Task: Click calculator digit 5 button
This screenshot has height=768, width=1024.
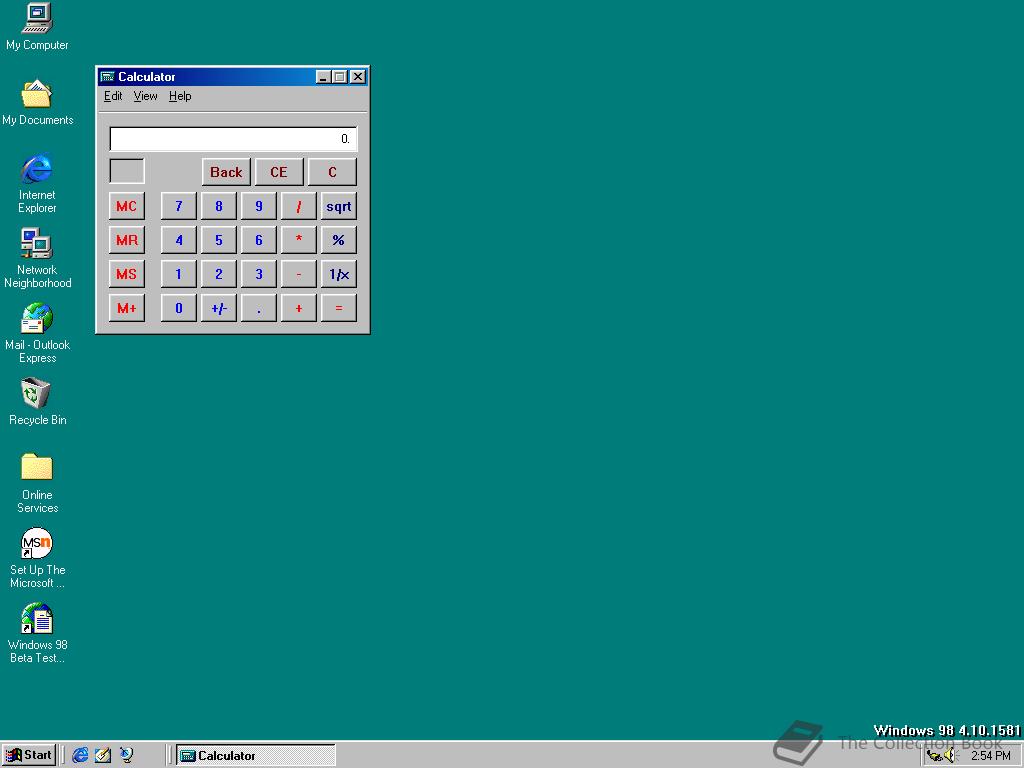Action: click(x=219, y=240)
